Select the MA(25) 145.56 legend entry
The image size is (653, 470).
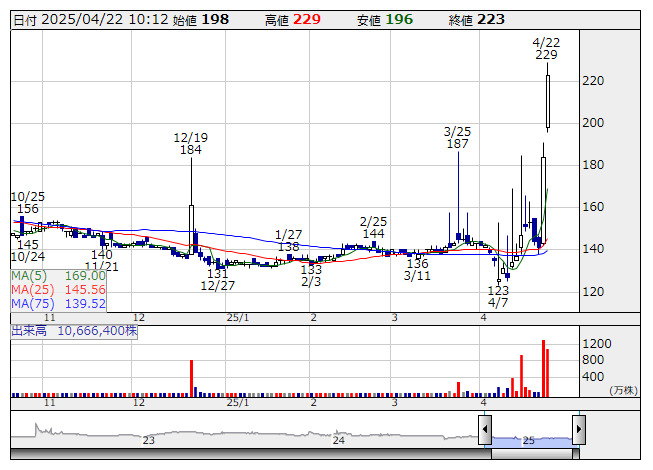pyautogui.click(x=59, y=289)
